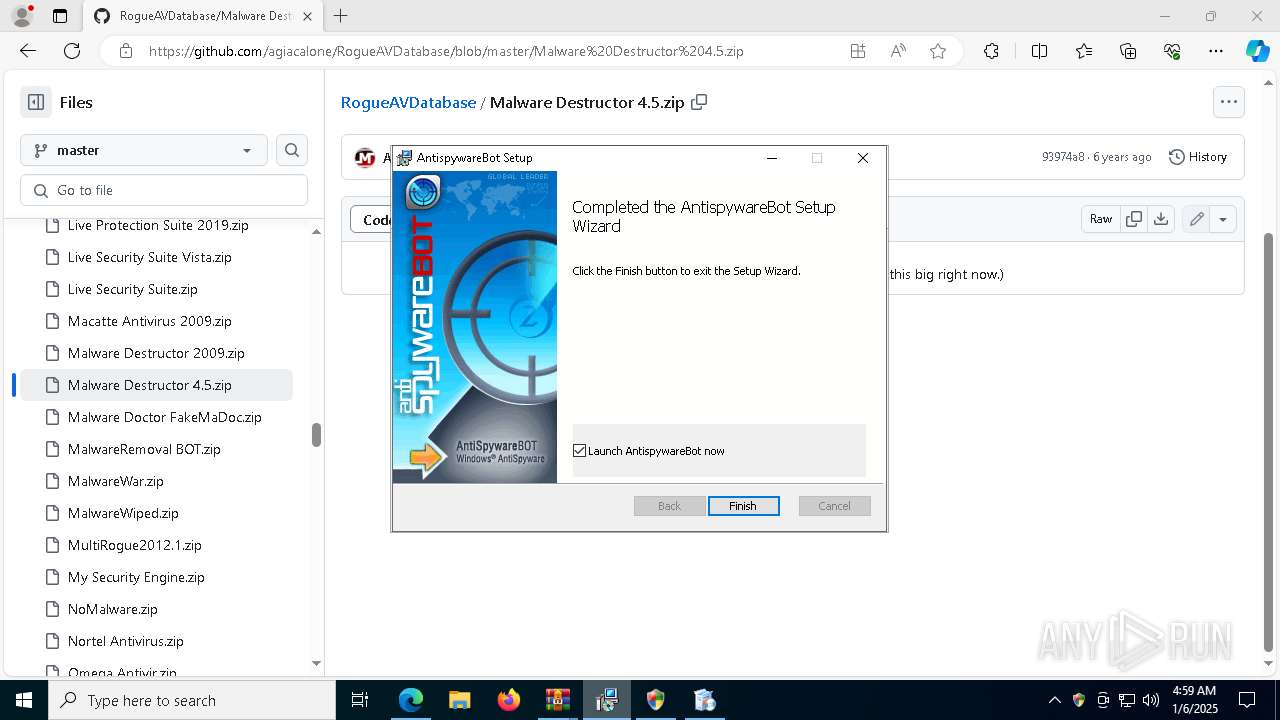Click the file search magnifier icon
The width and height of the screenshot is (1280, 720).
point(292,150)
